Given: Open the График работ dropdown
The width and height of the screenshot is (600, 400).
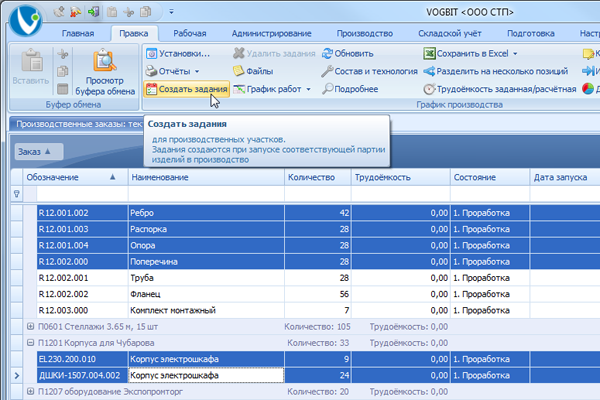Looking at the screenshot, I should (x=273, y=89).
